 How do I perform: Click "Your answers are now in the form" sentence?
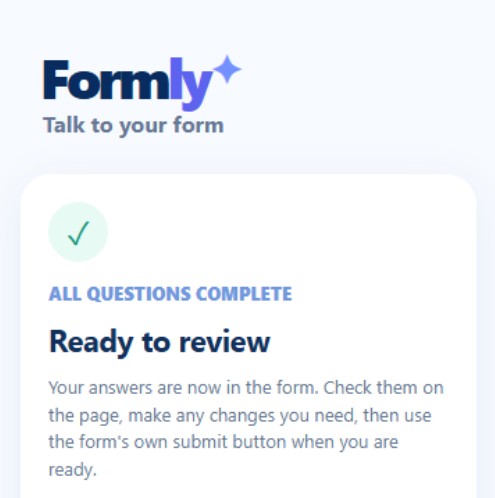coord(184,388)
